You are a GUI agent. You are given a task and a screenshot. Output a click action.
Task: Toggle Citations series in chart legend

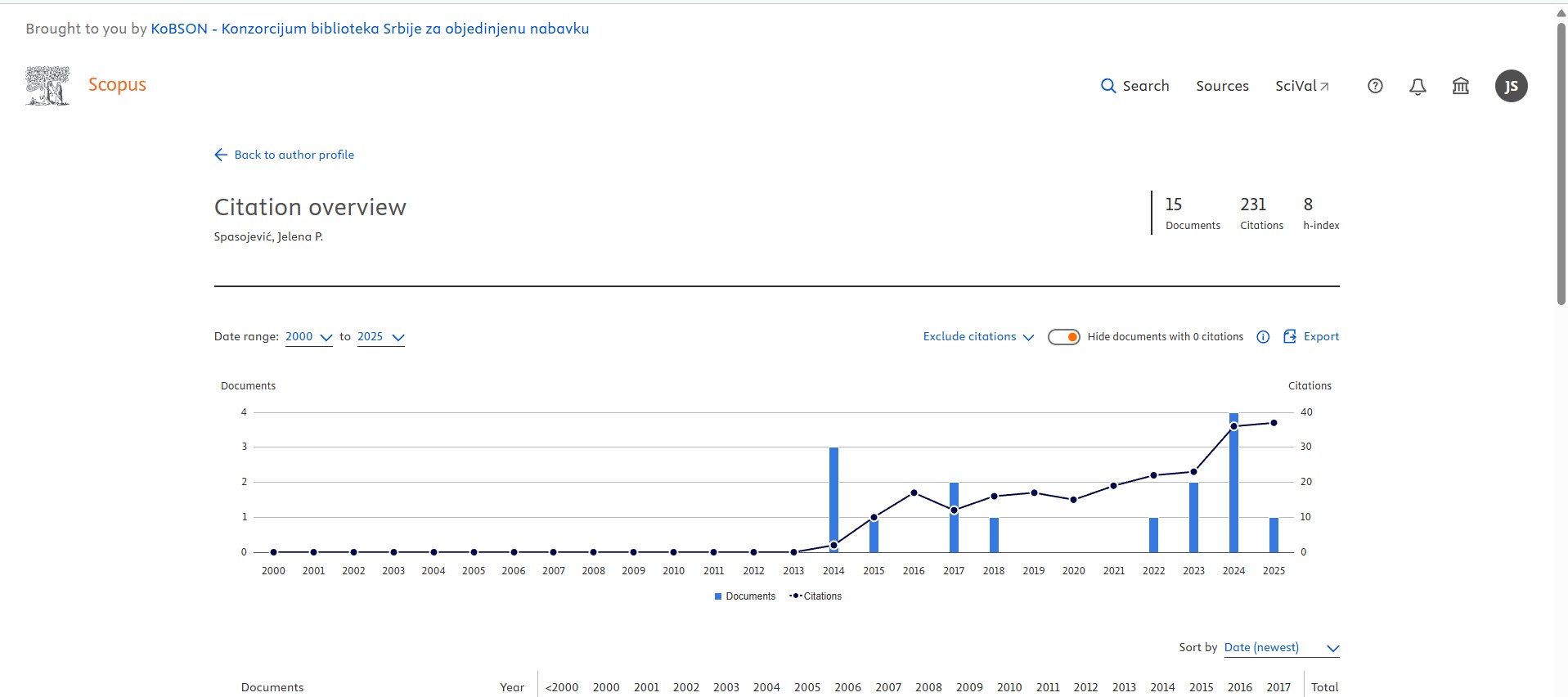[815, 596]
